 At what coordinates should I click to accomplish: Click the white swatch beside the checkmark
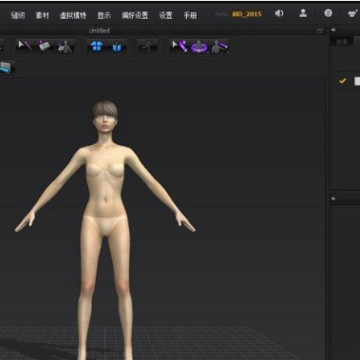pos(357,81)
